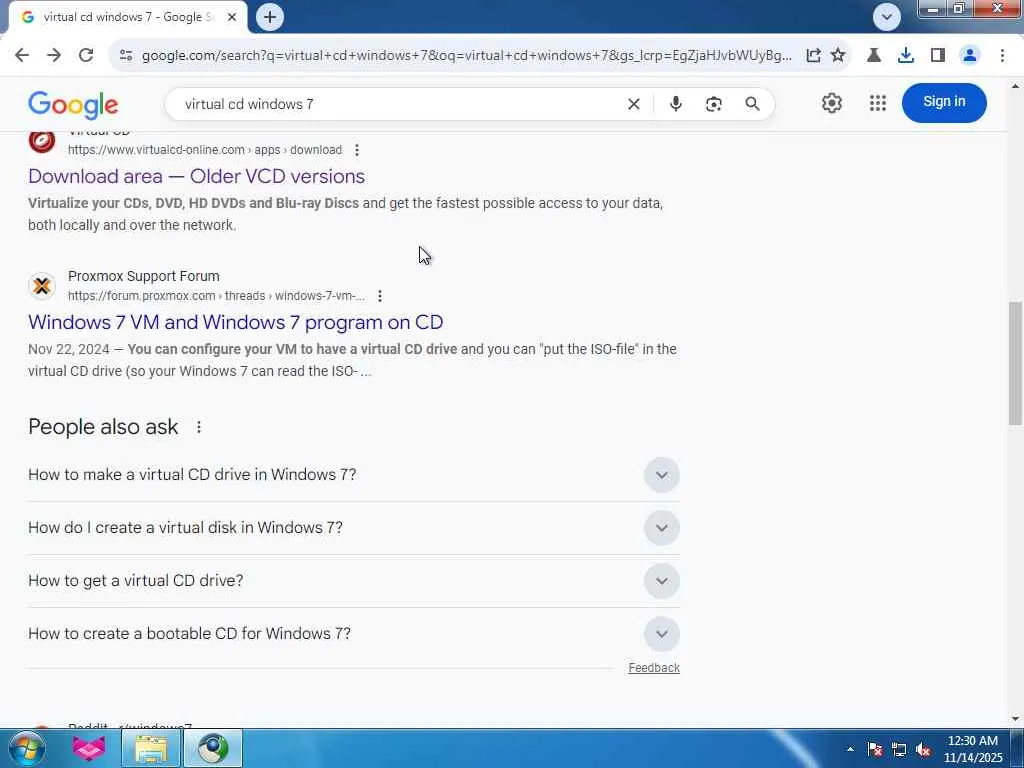The image size is (1024, 768).
Task: Open taskbar clock 12:30 AM
Action: pos(973,749)
